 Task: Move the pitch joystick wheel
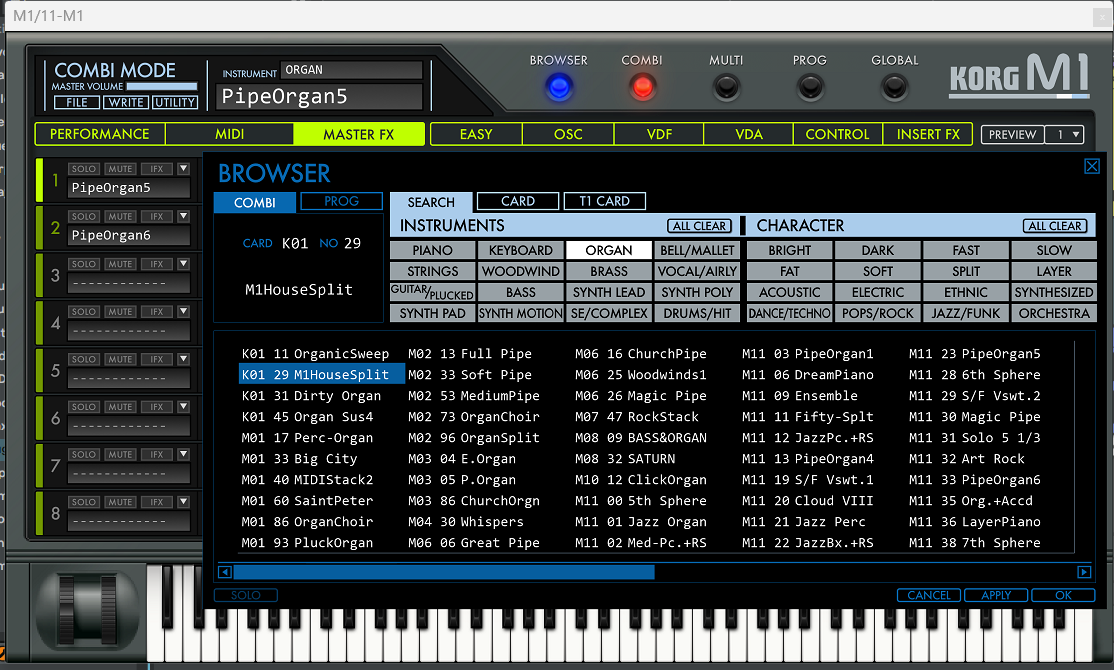(x=87, y=610)
